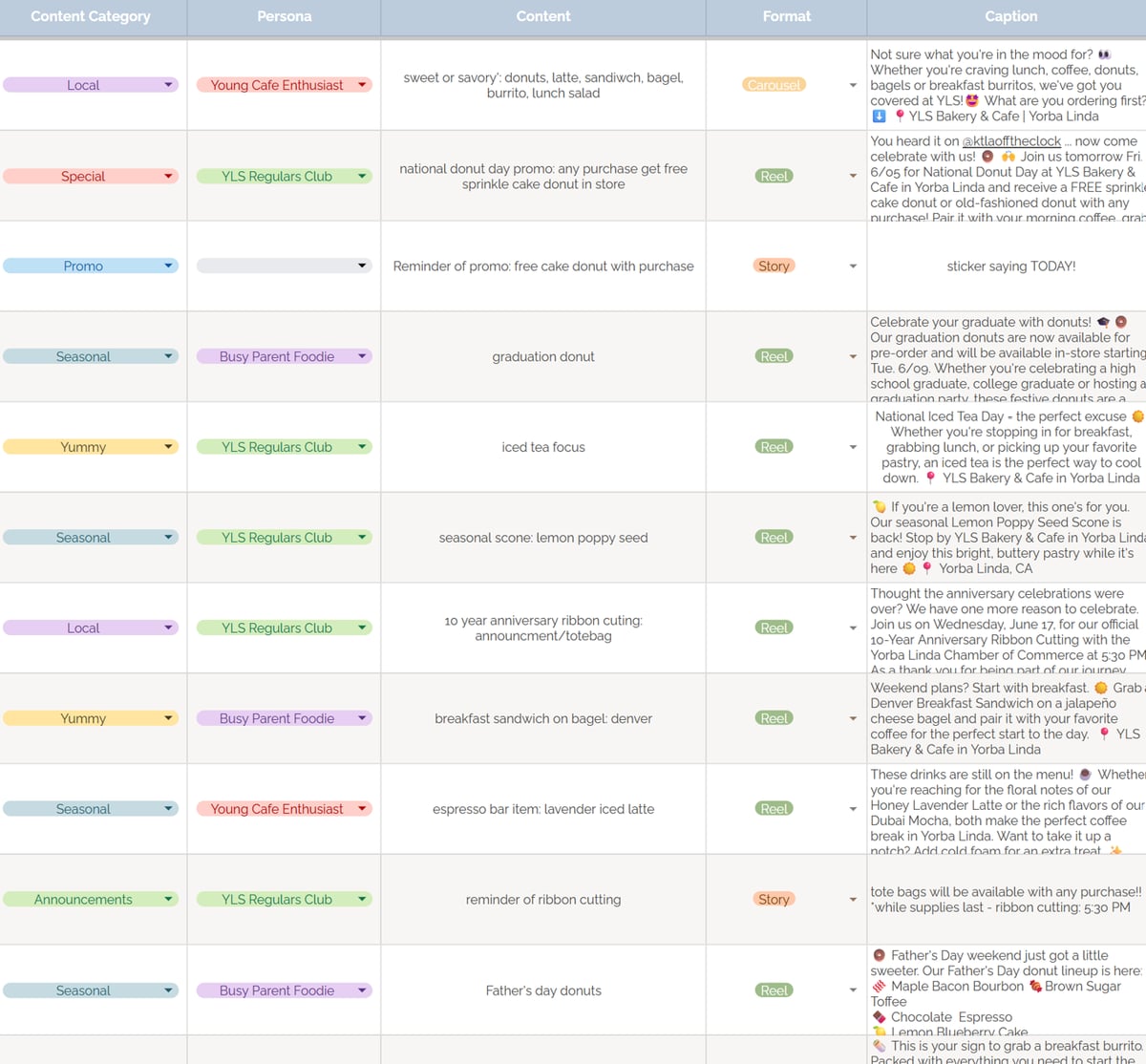
Task: Open the Promo category dropdown
Action: click(91, 266)
